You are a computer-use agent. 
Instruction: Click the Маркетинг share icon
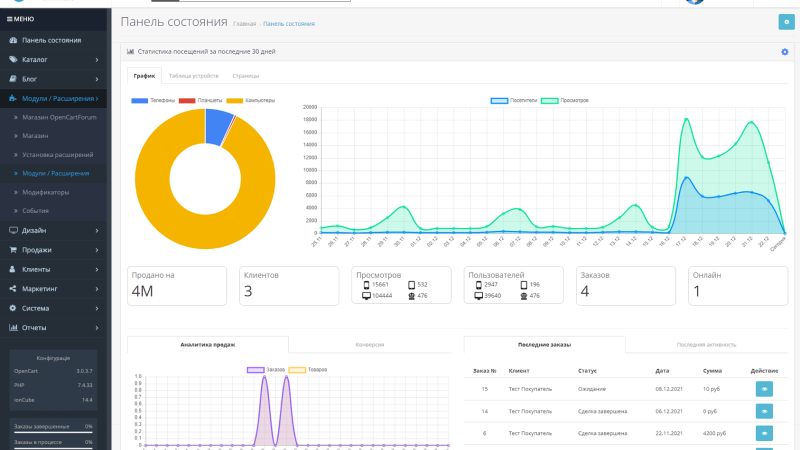tap(13, 289)
